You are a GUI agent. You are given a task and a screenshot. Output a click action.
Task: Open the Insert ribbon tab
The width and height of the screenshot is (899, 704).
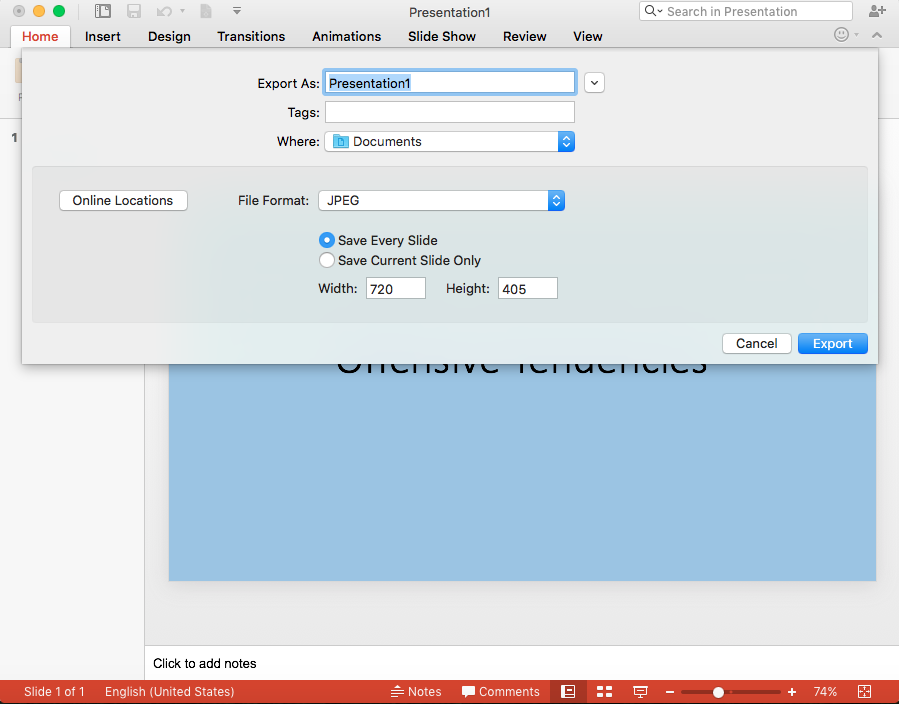[x=103, y=36]
